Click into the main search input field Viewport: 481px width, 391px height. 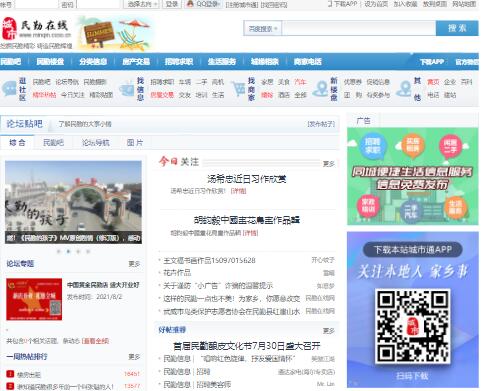pyautogui.click(x=359, y=29)
